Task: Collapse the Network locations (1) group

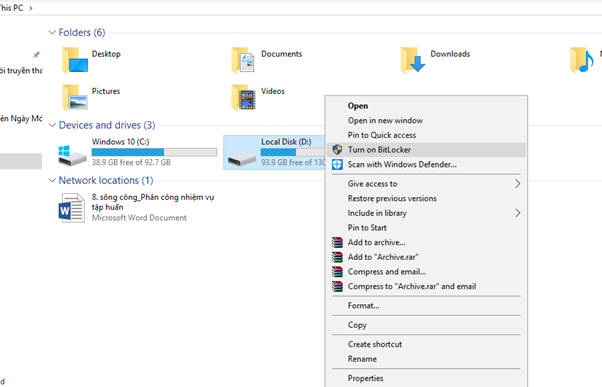Action: [52, 180]
